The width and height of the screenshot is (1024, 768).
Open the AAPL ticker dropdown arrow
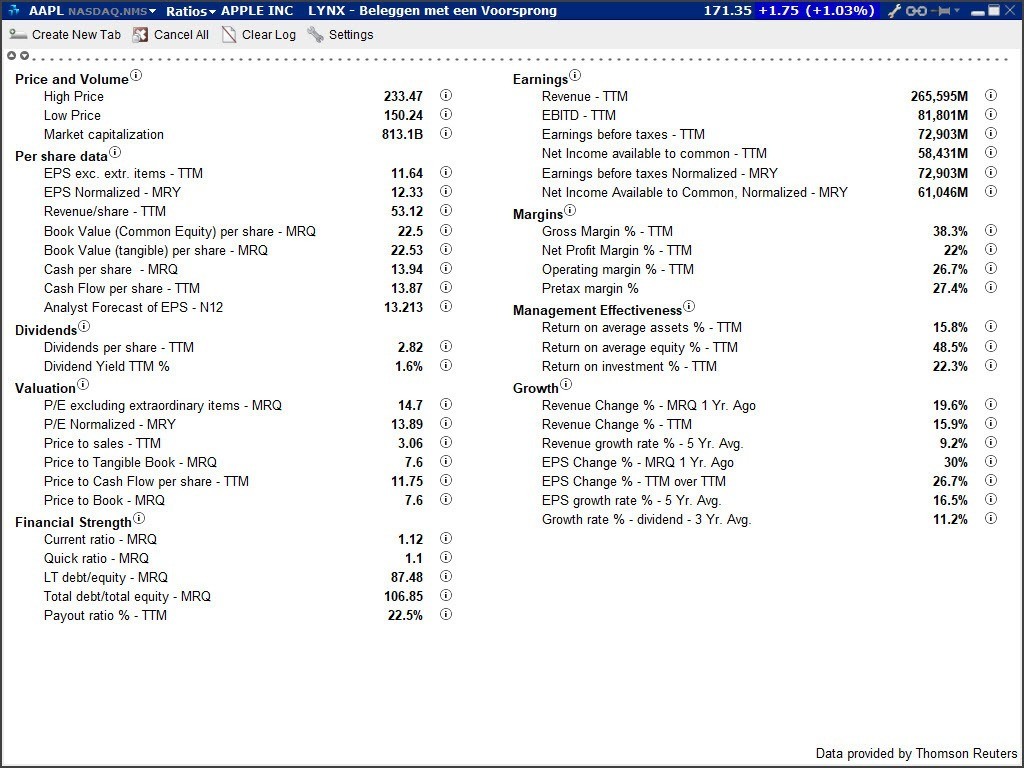152,11
